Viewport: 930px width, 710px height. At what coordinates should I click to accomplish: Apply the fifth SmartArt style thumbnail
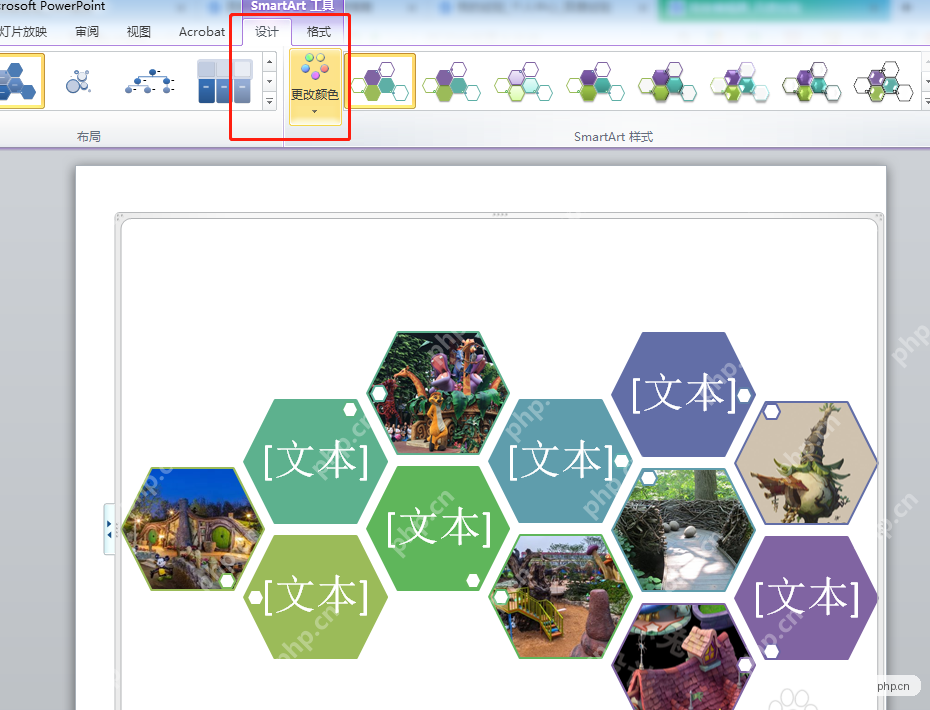667,81
